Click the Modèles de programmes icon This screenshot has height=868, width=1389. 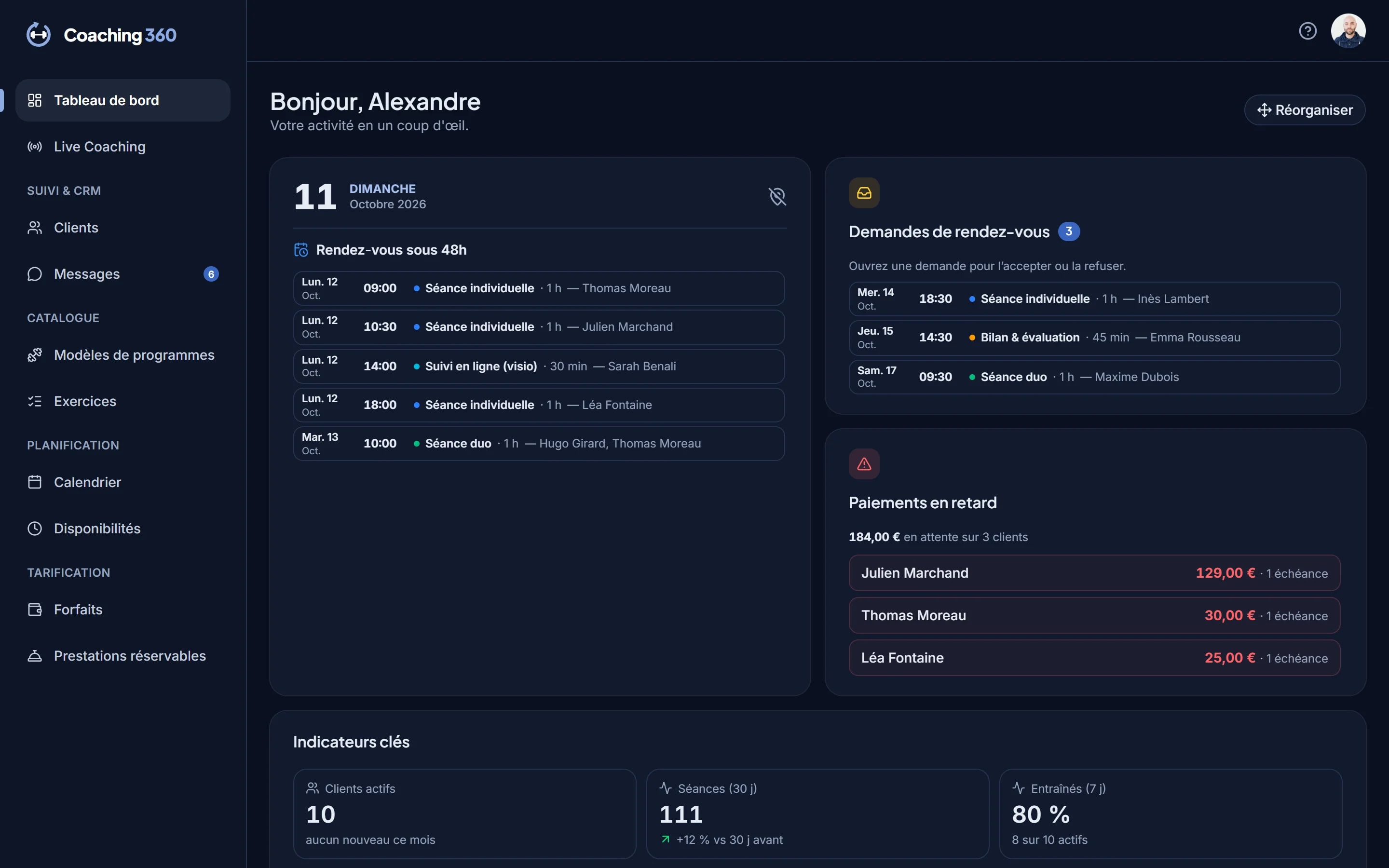point(35,355)
